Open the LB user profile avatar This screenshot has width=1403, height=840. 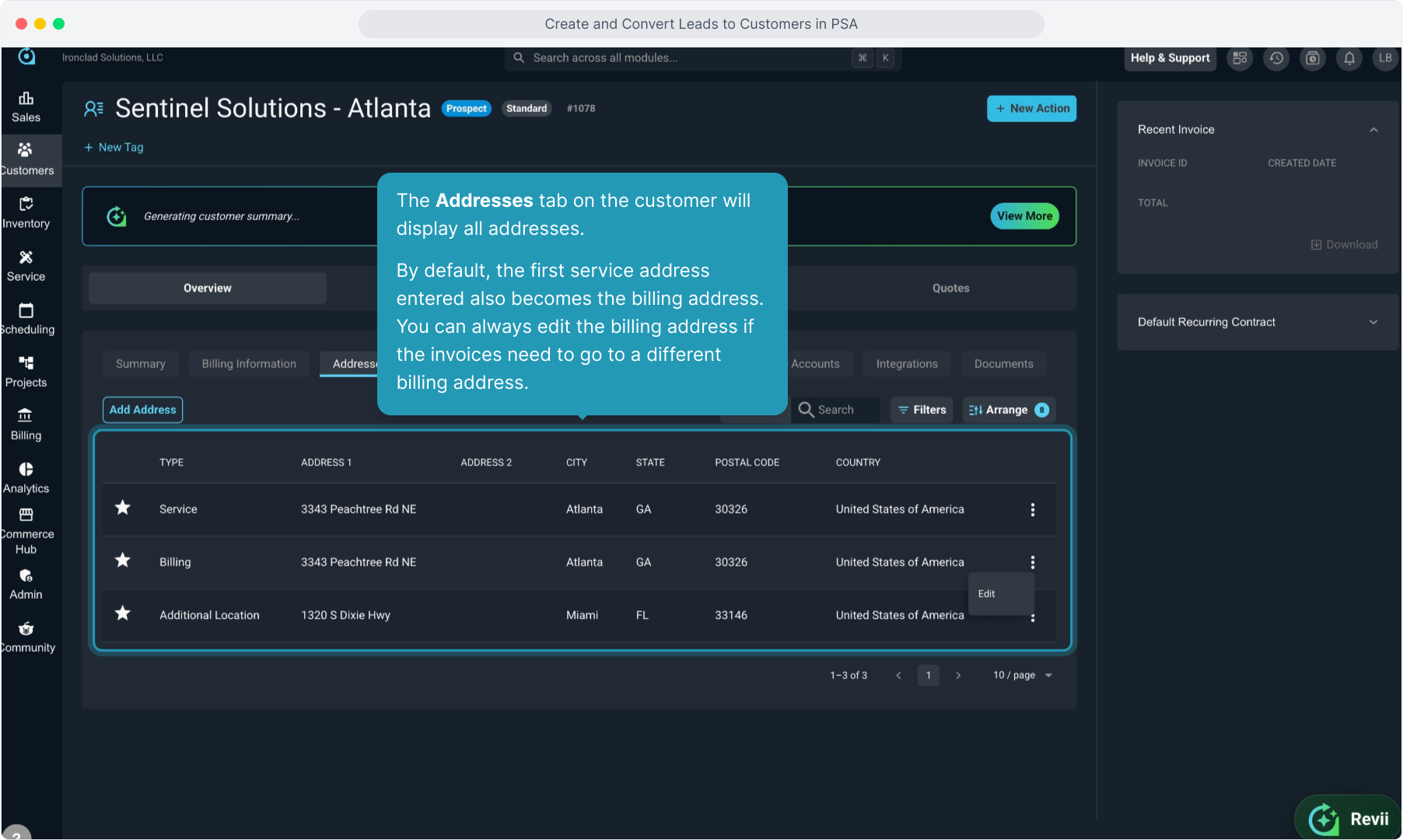coord(1385,58)
